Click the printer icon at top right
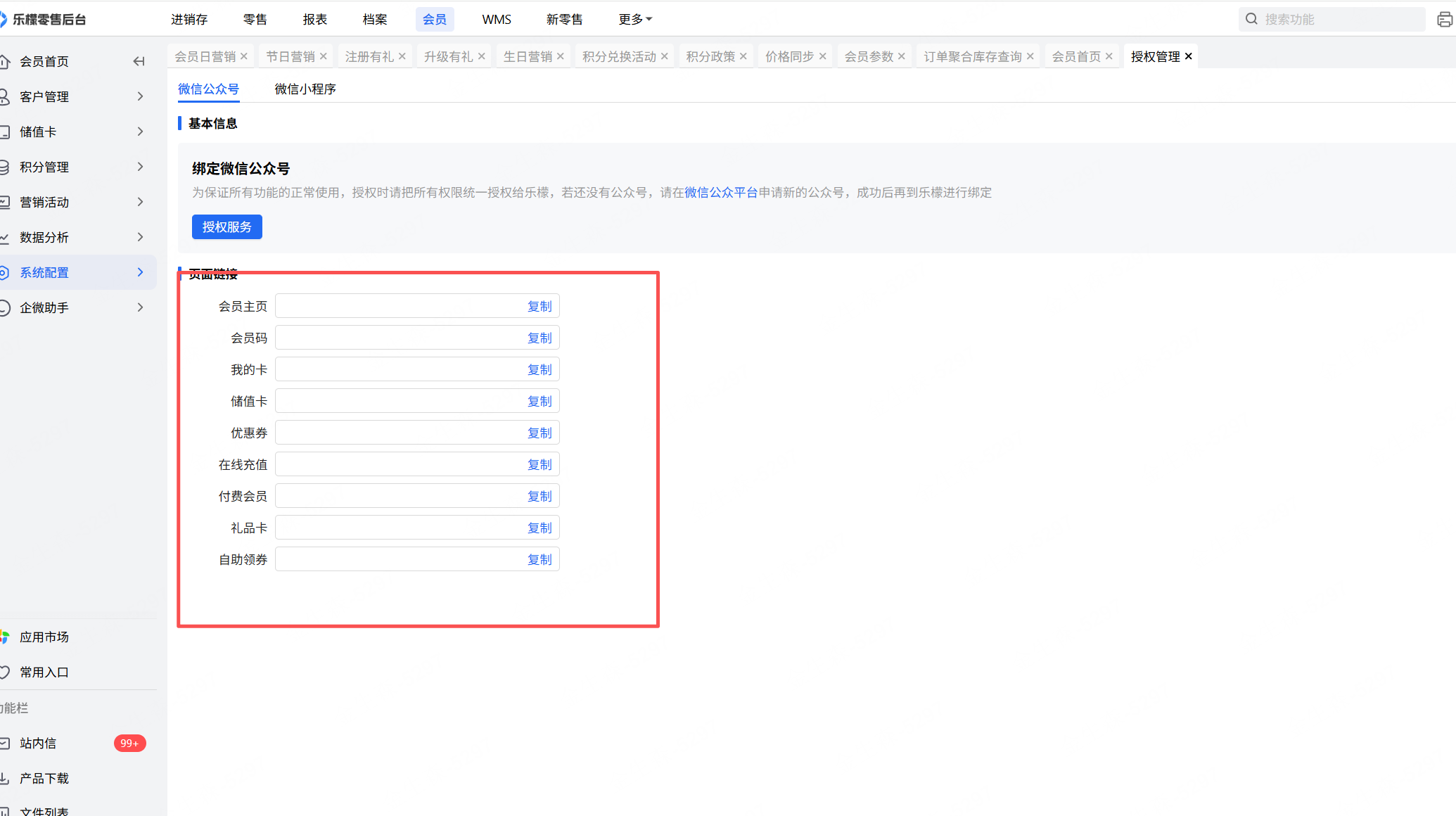 point(1445,20)
